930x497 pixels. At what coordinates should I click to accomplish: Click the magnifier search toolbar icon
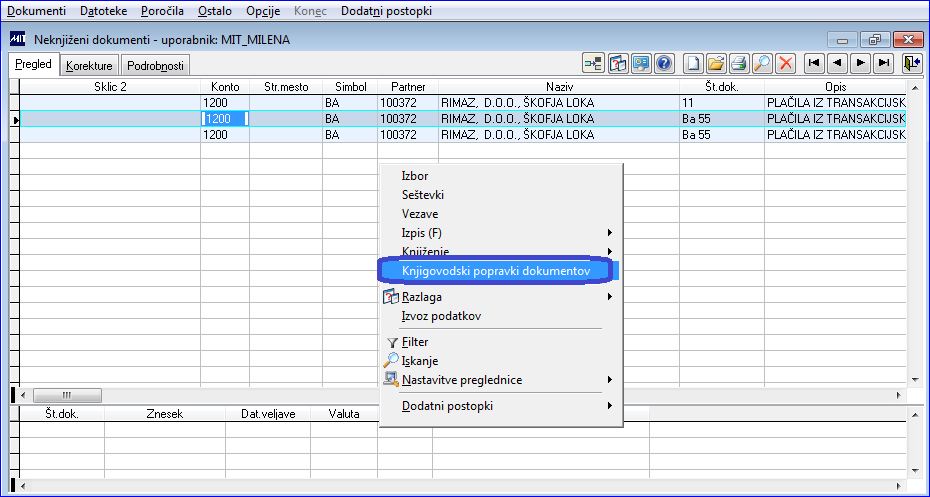[x=762, y=63]
